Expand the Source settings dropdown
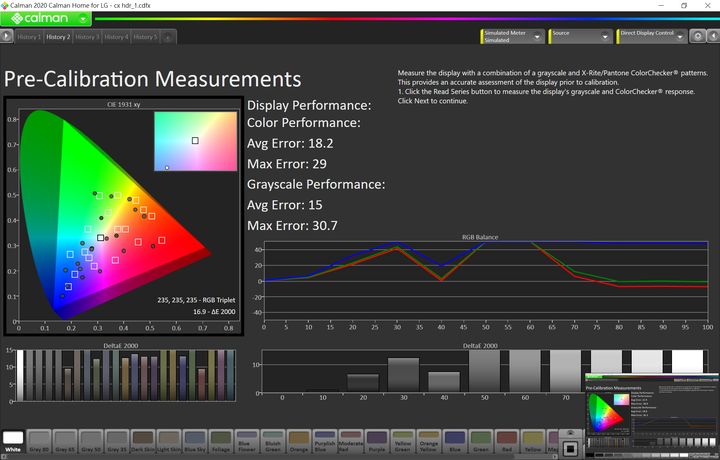Viewport: 720px width, 460px height. [605, 36]
